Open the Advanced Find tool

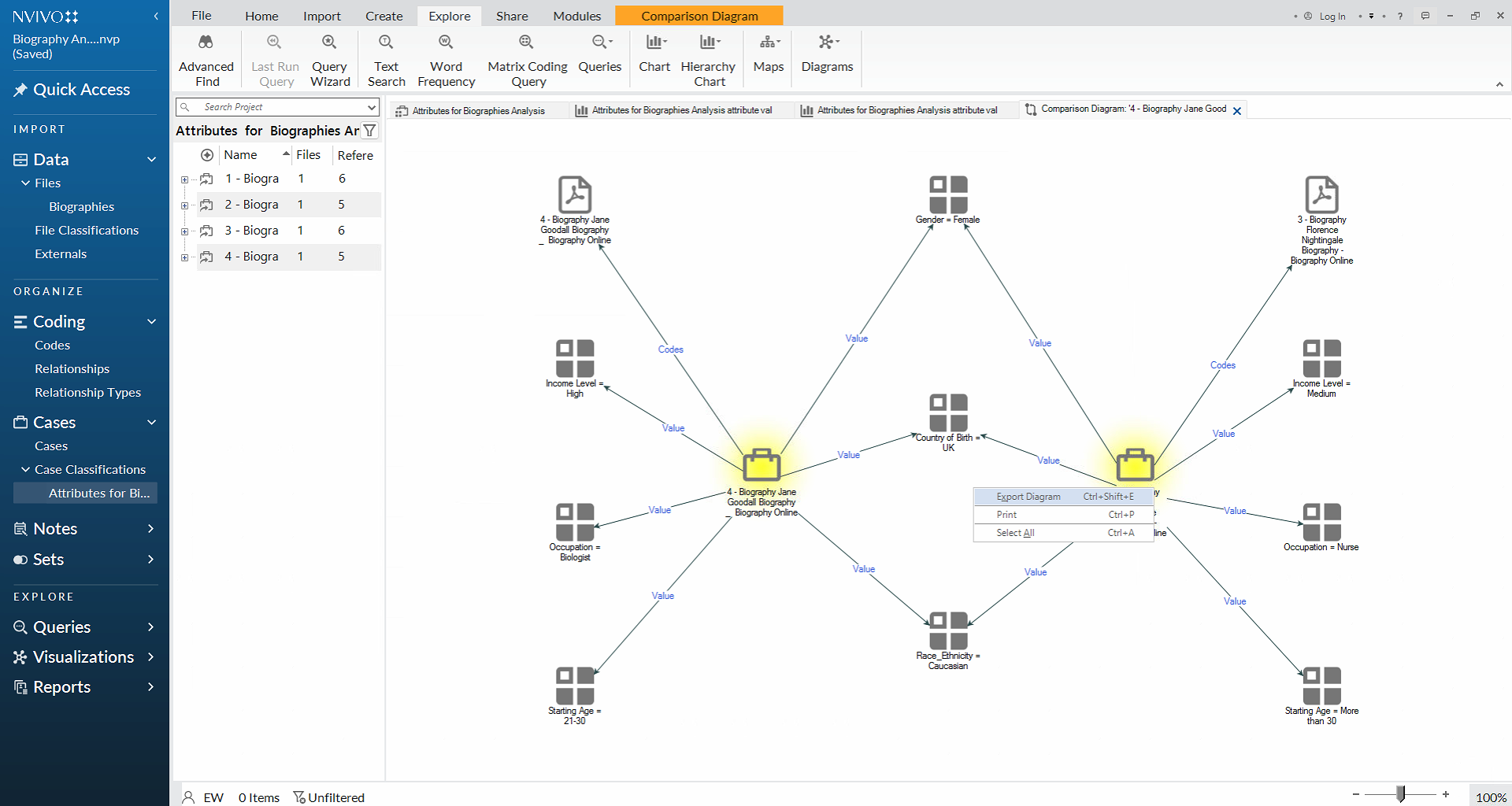(x=206, y=60)
